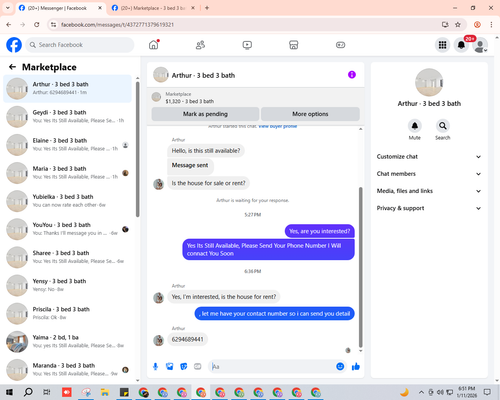Expand Media, files and links section
Image resolution: width=500 pixels, height=400 pixels.
tap(429, 191)
